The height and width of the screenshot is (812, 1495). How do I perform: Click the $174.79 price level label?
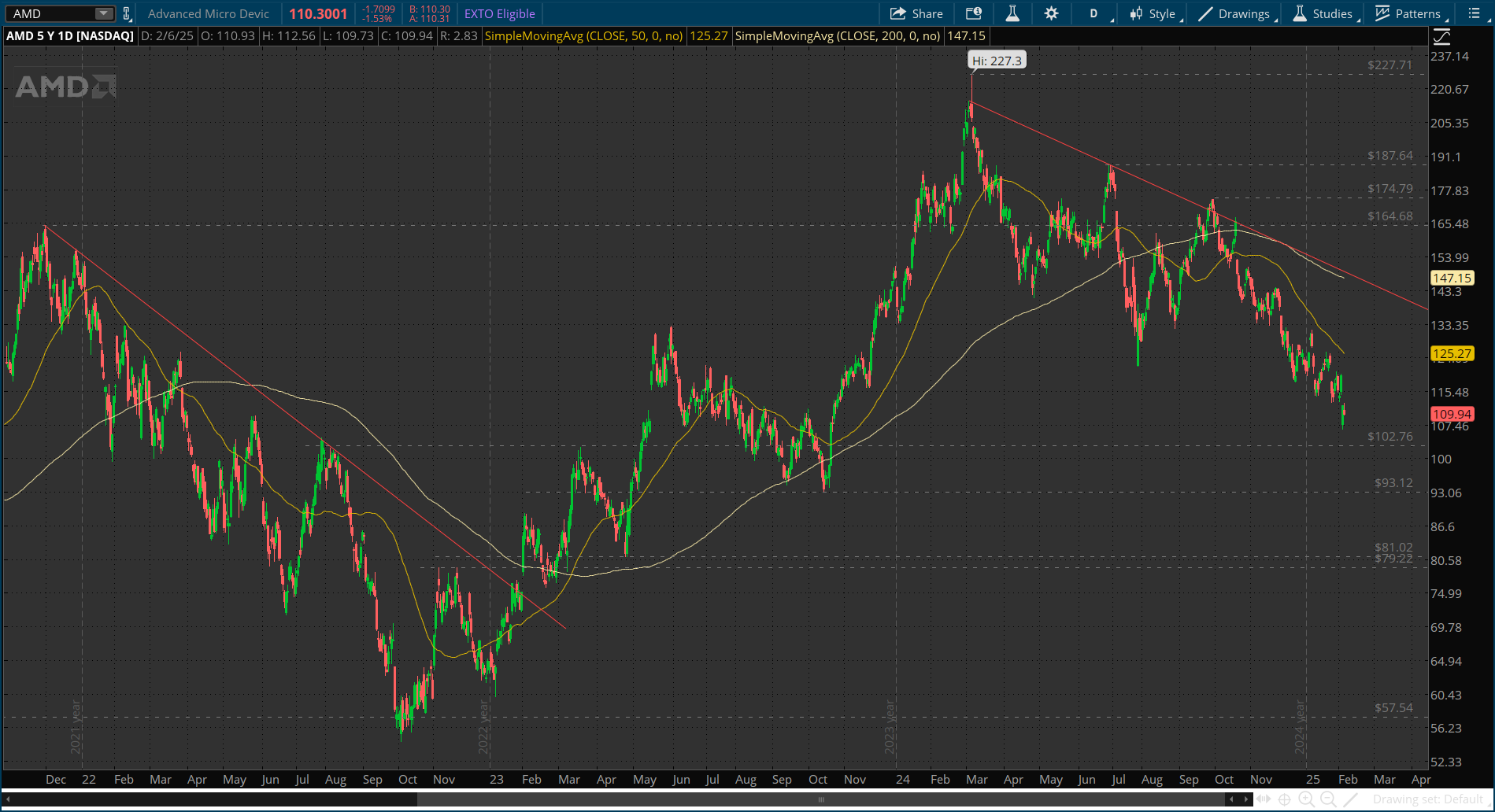point(1390,188)
